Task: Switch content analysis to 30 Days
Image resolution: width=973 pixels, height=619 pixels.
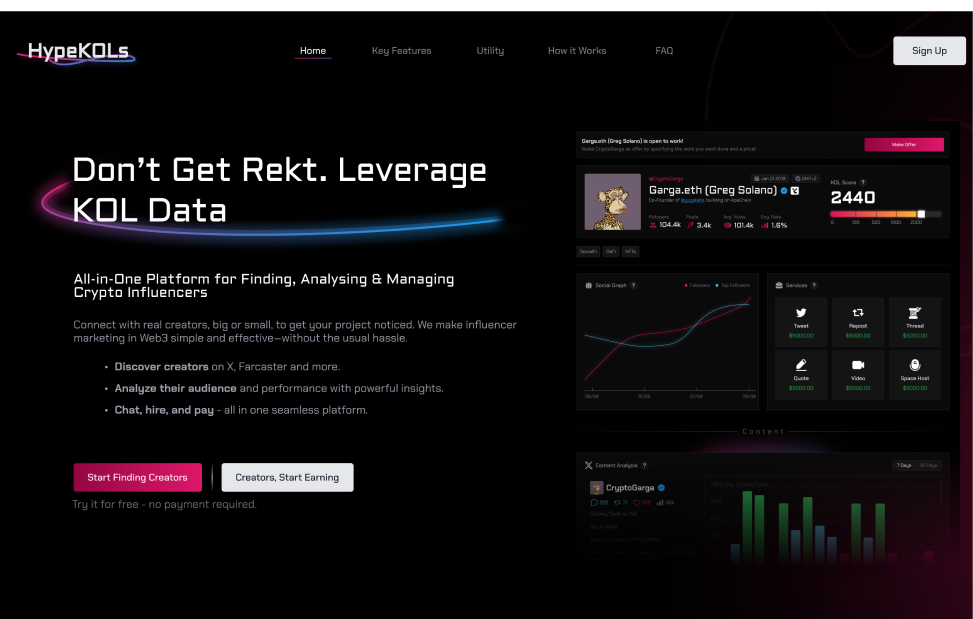Action: (928, 465)
